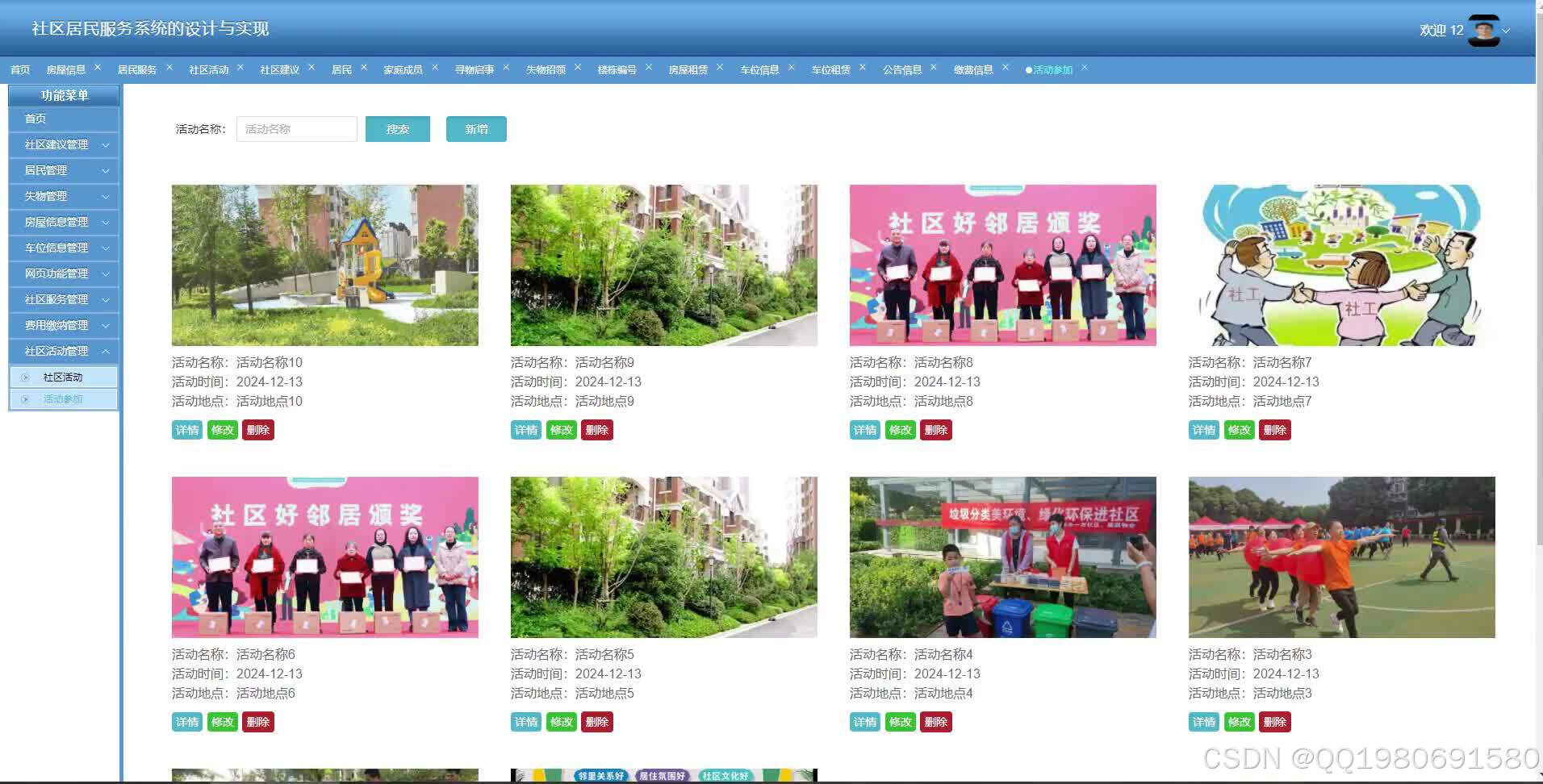Click 修改 for 活动名称3
This screenshot has width=1543, height=784.
click(x=1240, y=722)
